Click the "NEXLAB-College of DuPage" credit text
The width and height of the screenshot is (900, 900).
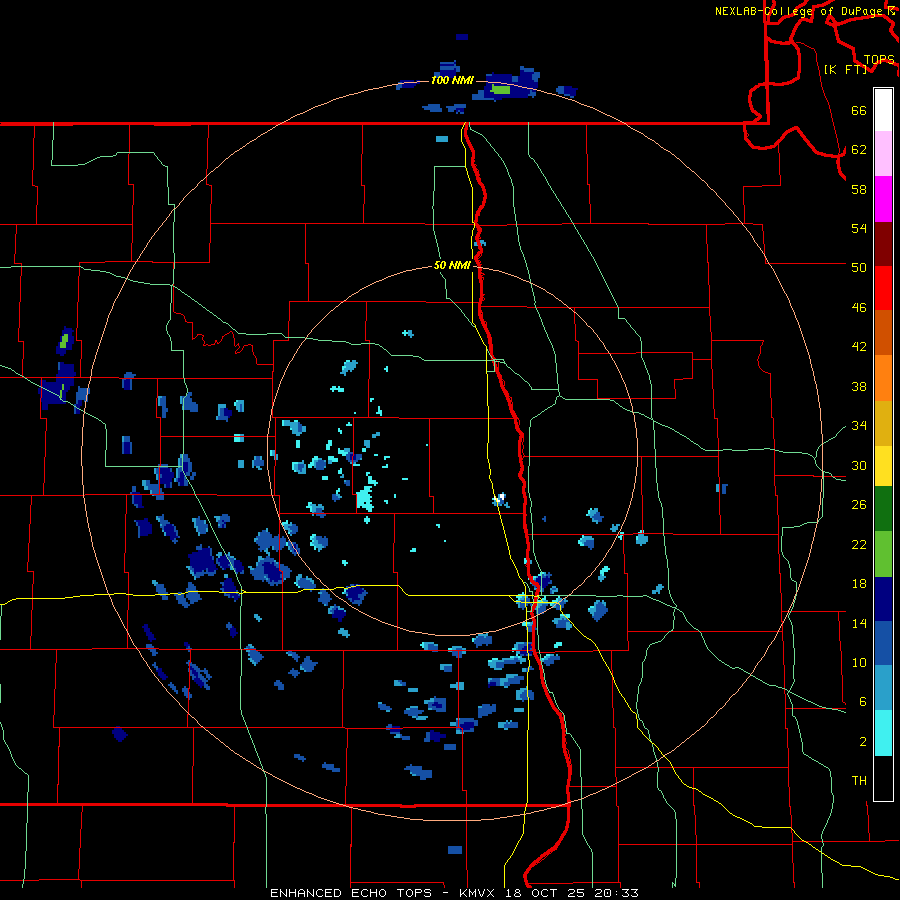(800, 11)
